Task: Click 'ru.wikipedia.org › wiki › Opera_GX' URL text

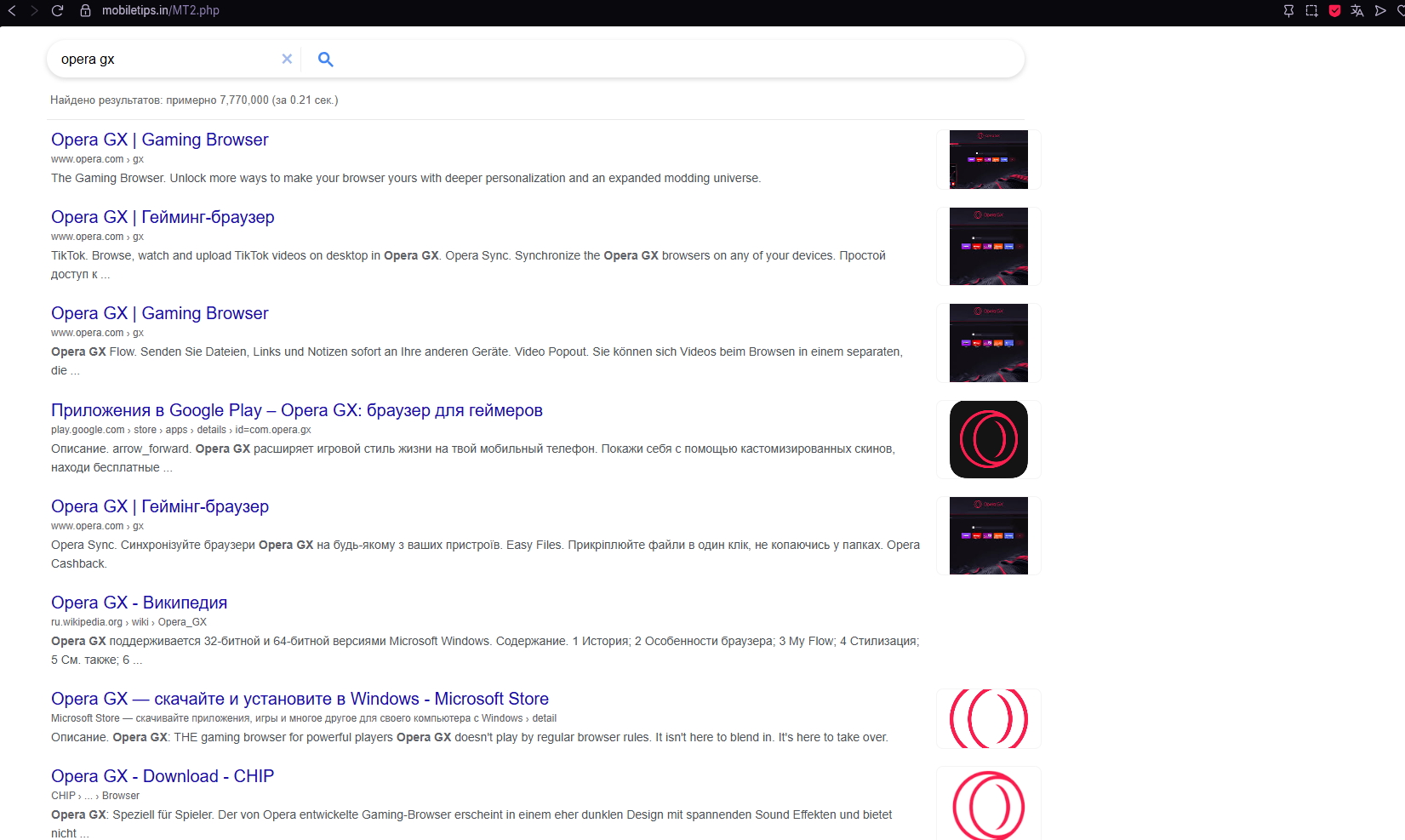Action: pyautogui.click(x=129, y=622)
